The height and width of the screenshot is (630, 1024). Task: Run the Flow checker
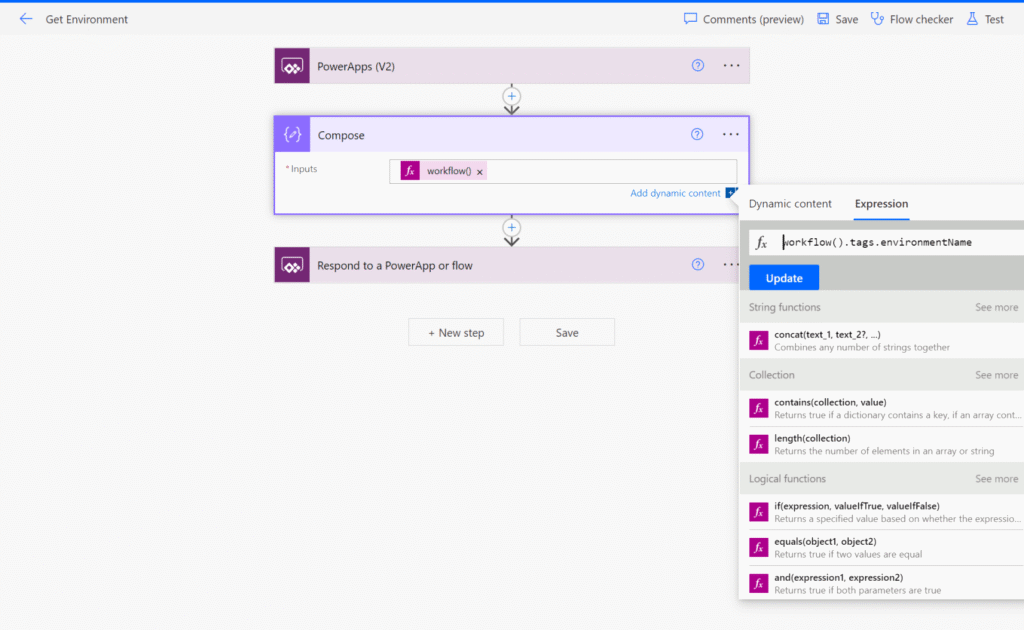[912, 19]
